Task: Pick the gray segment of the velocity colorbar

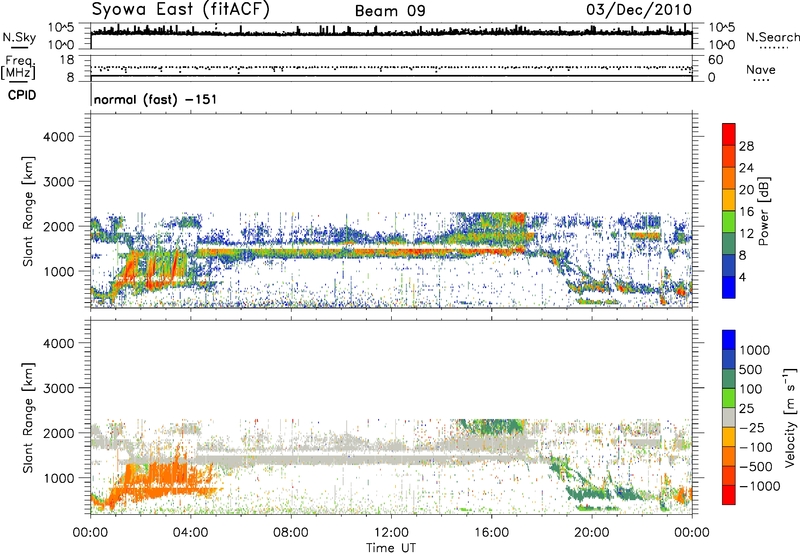Action: click(x=729, y=417)
